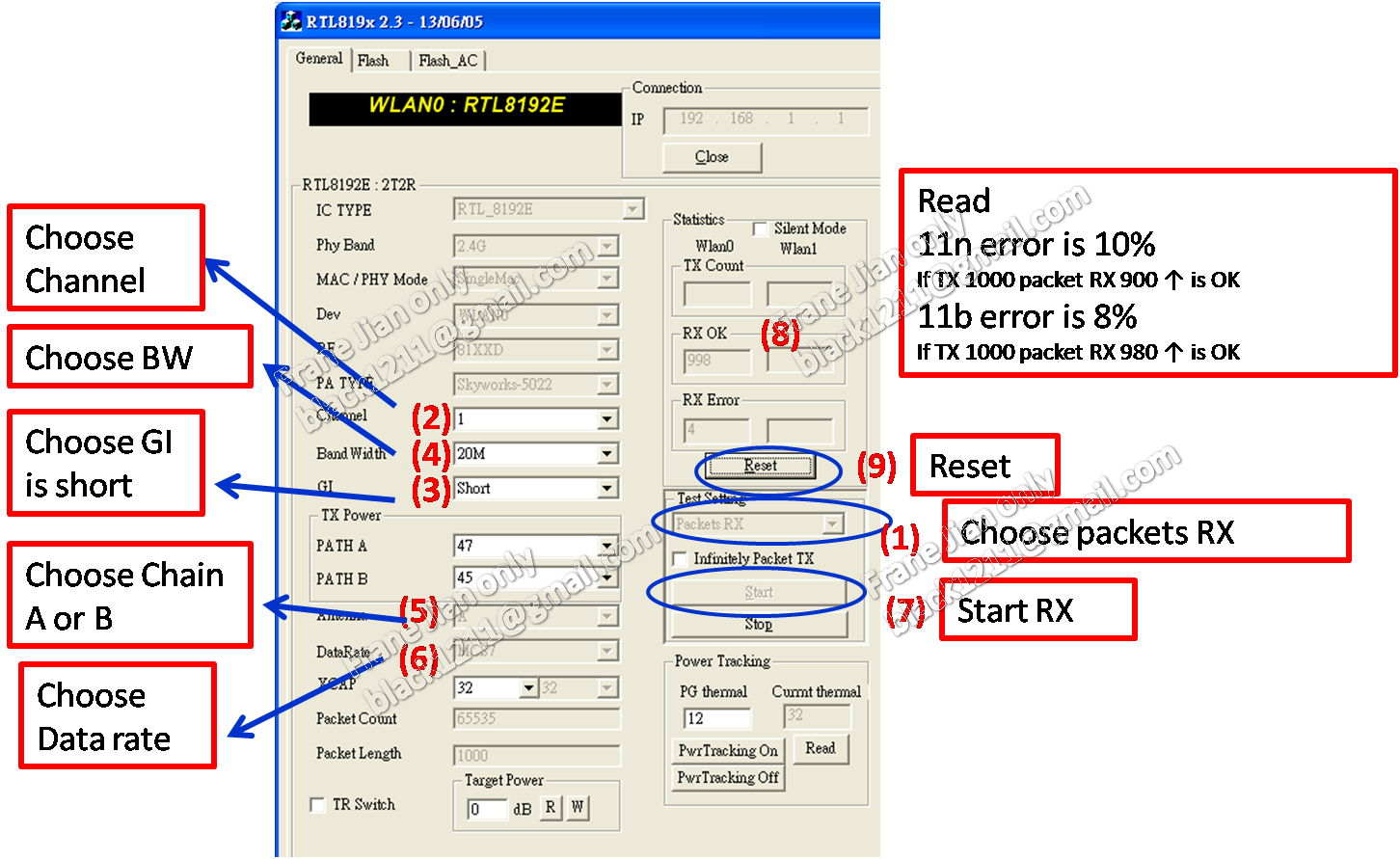Click the Curmt thermal value field
The width and height of the screenshot is (1400, 859).
(x=817, y=715)
